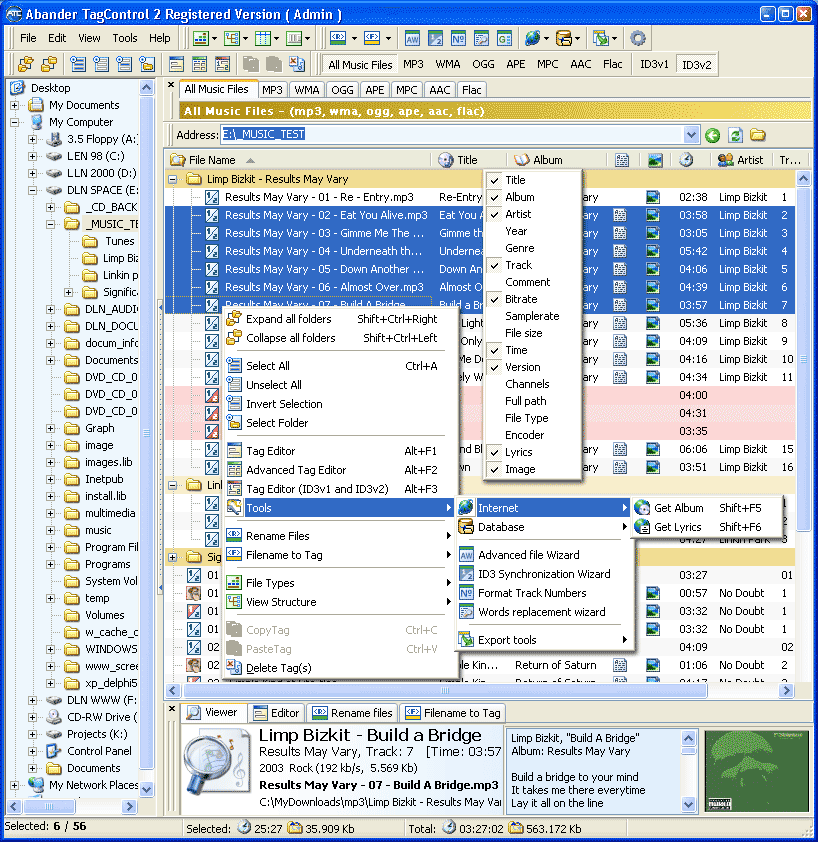The width and height of the screenshot is (818, 842).
Task: Open the Address combo box dropdown
Action: tap(691, 135)
